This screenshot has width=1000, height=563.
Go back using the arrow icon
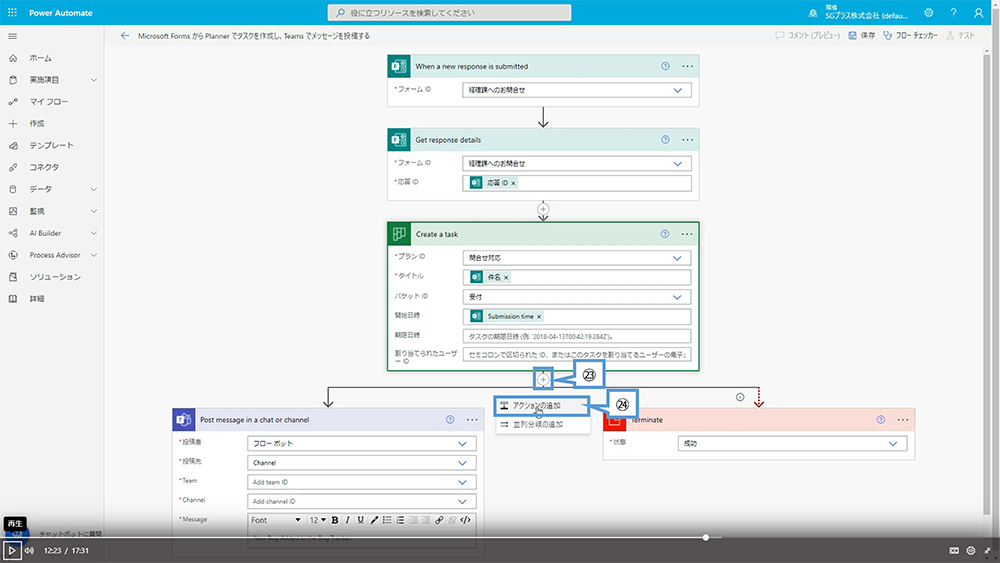click(124, 36)
